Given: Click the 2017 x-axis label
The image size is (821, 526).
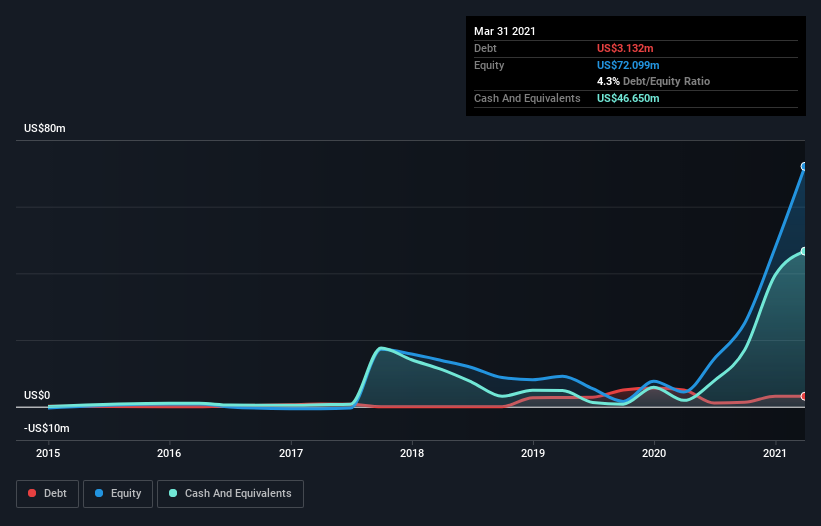Looking at the screenshot, I should tap(291, 453).
